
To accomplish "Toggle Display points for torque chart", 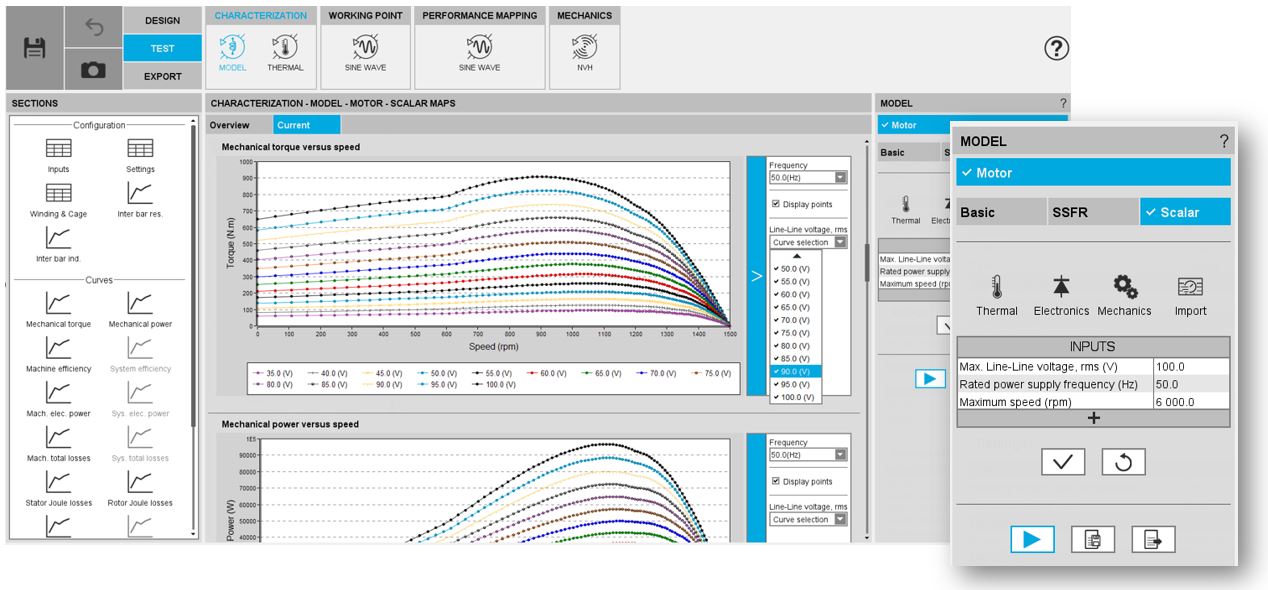I will (776, 204).
